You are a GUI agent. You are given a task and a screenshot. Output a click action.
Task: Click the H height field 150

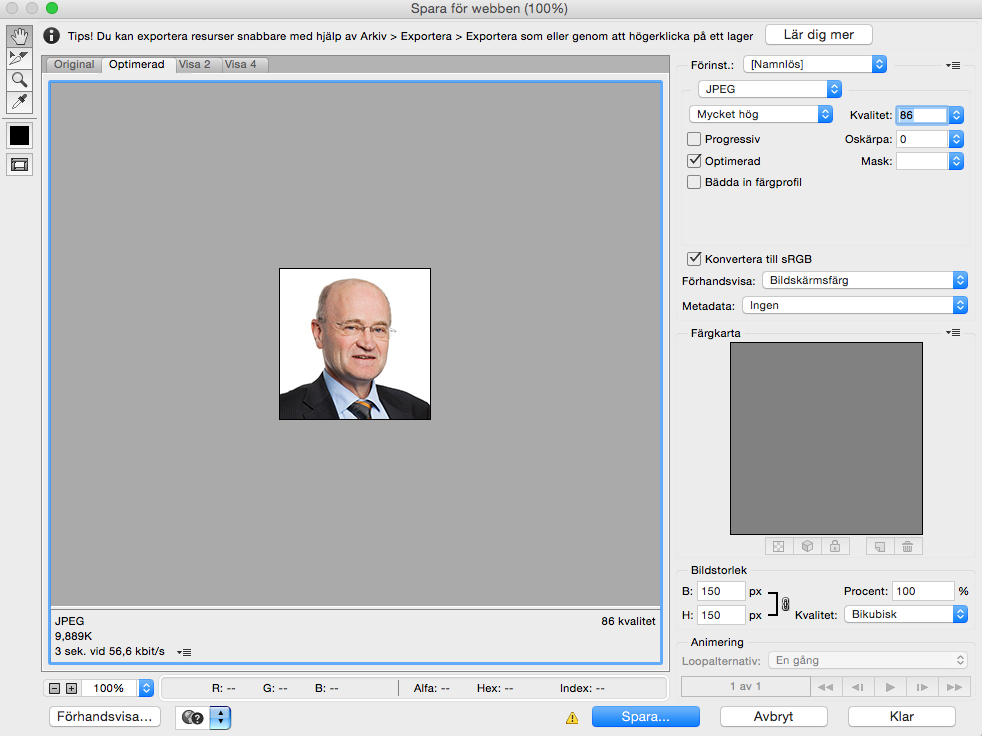coord(721,615)
